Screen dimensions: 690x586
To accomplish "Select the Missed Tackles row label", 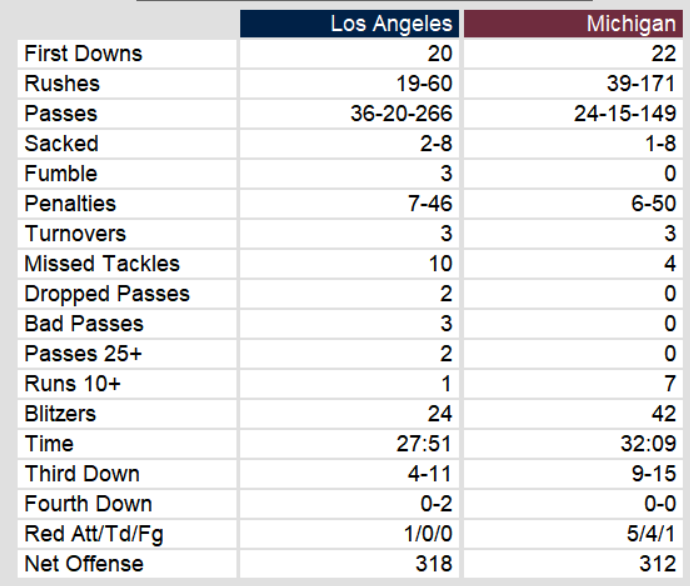I will (x=102, y=264).
